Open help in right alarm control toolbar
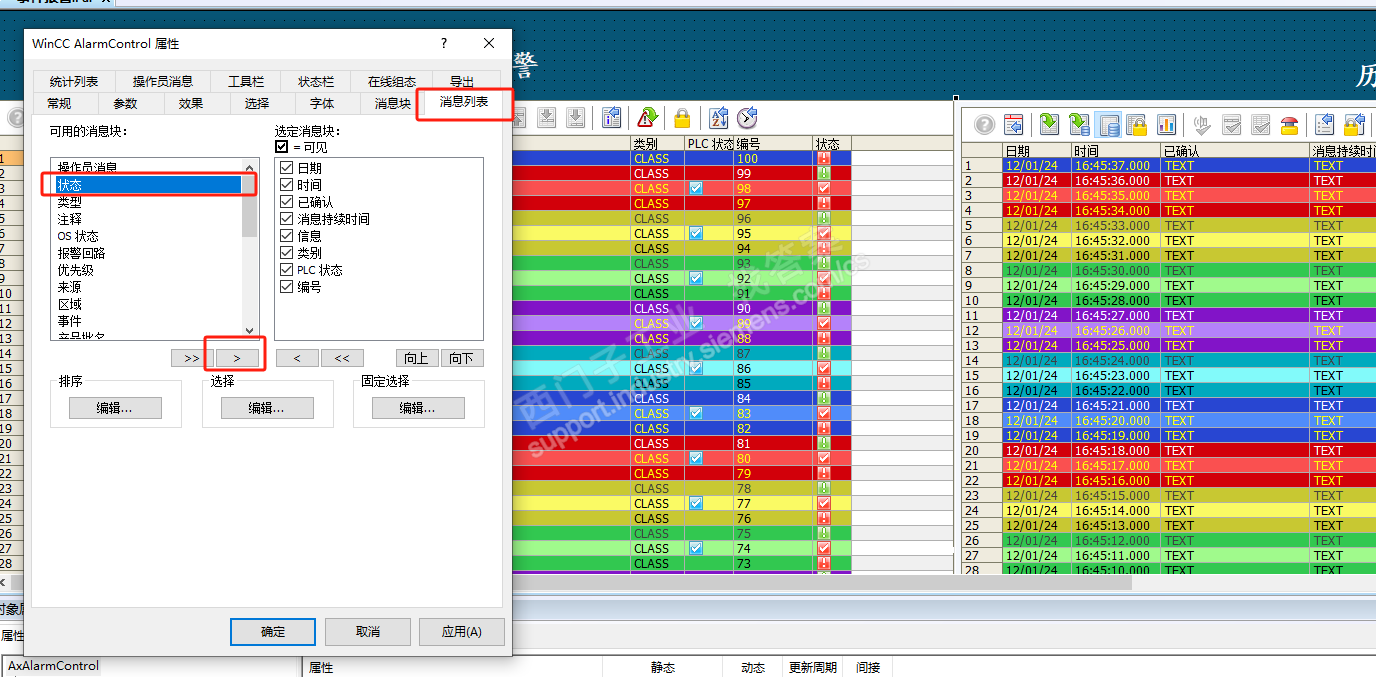 [985, 125]
